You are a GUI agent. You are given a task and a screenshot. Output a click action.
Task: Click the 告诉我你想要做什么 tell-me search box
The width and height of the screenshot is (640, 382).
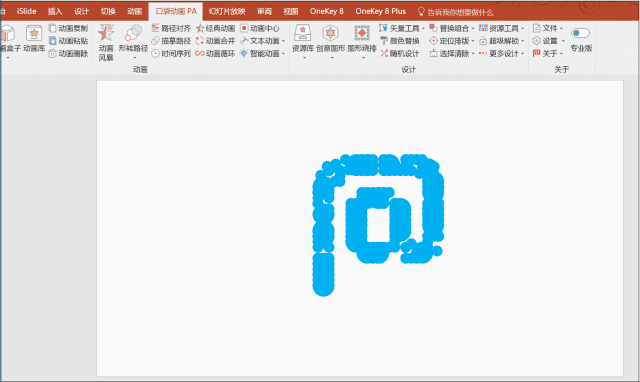(x=456, y=12)
